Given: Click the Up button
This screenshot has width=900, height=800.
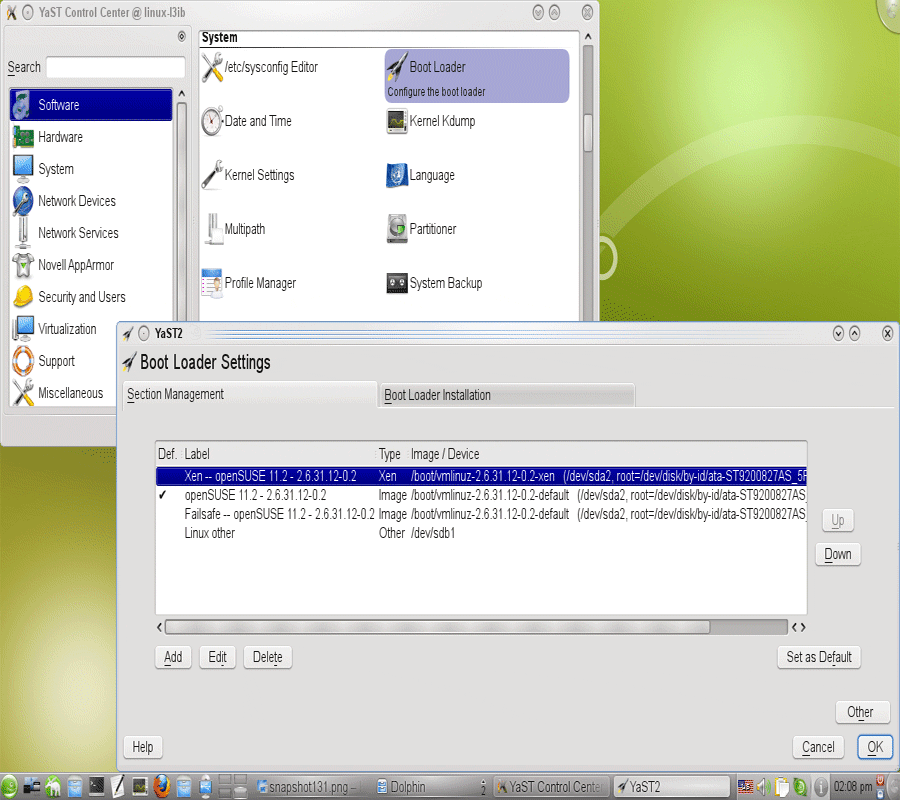Looking at the screenshot, I should tap(837, 521).
